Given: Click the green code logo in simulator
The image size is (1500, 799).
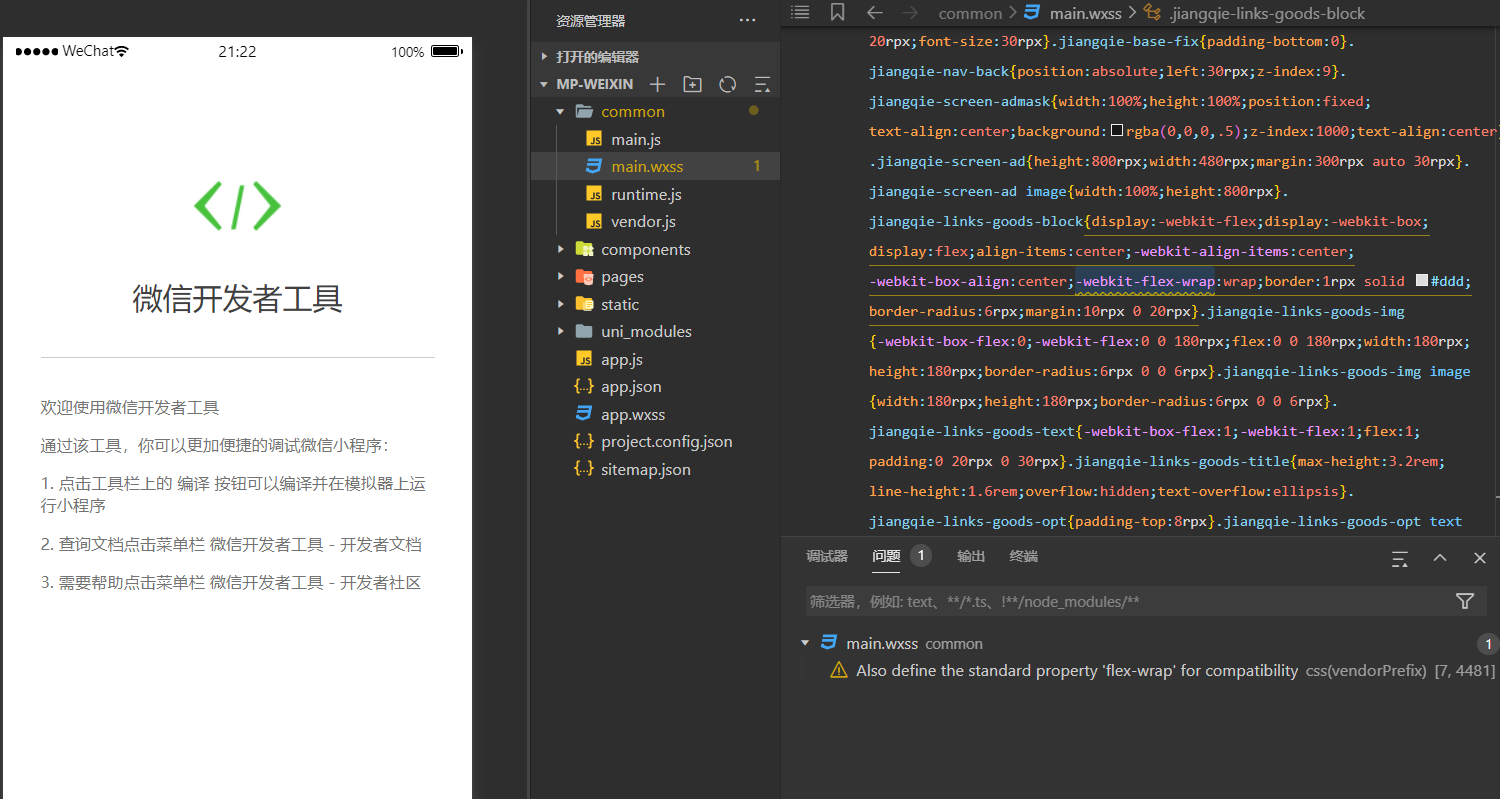Looking at the screenshot, I should (237, 206).
